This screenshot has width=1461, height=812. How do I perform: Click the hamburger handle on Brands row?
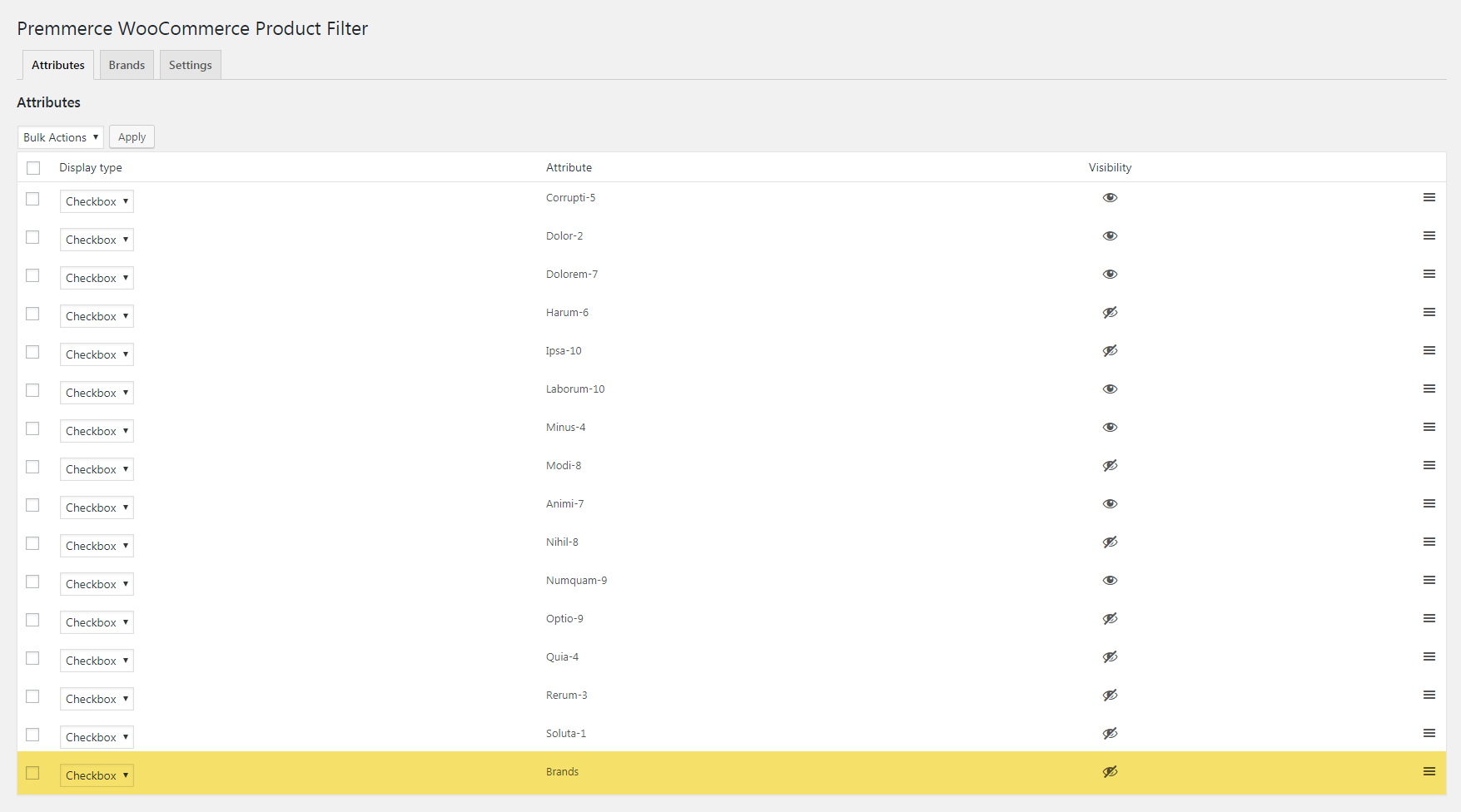(1429, 772)
